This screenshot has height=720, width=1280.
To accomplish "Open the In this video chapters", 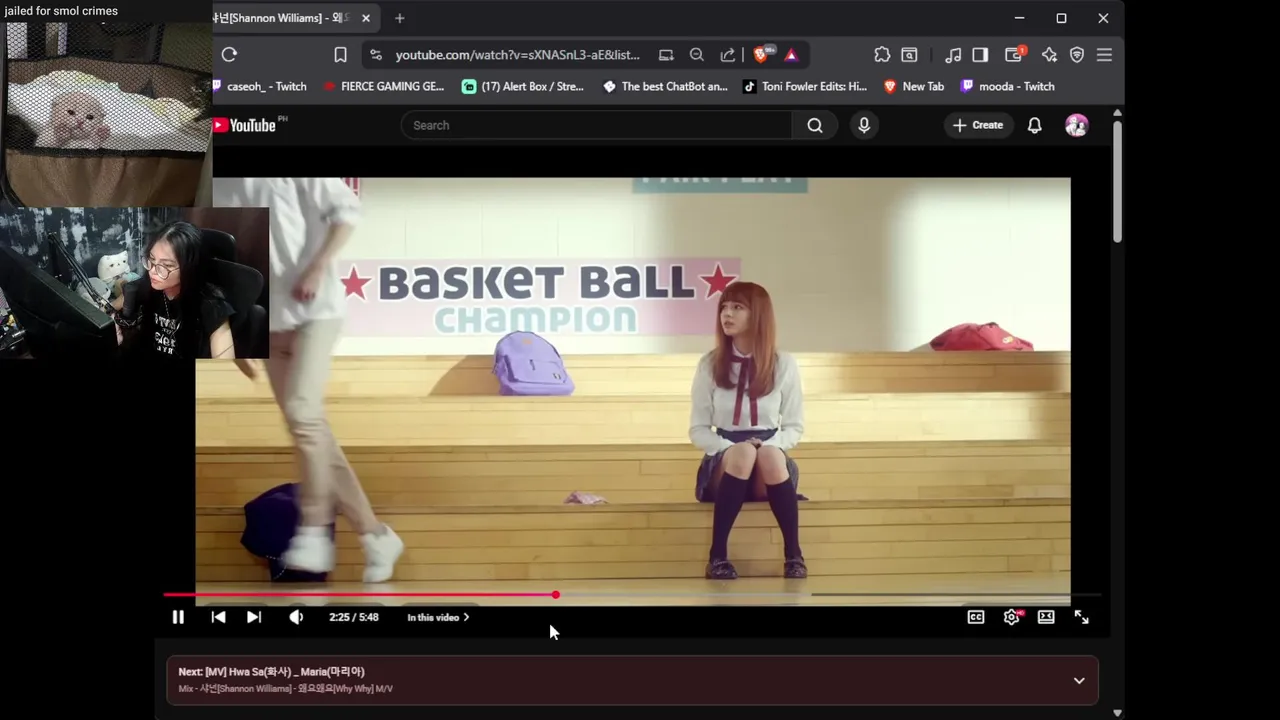I will coord(438,617).
